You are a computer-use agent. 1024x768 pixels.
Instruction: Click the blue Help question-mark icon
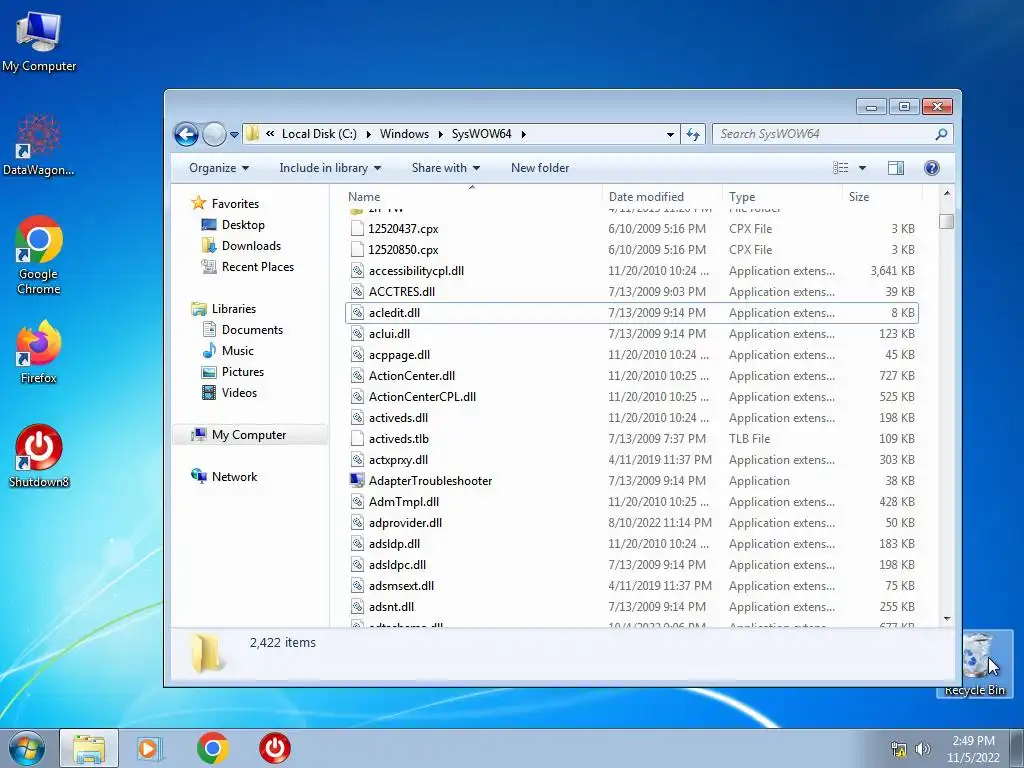pyautogui.click(x=932, y=168)
